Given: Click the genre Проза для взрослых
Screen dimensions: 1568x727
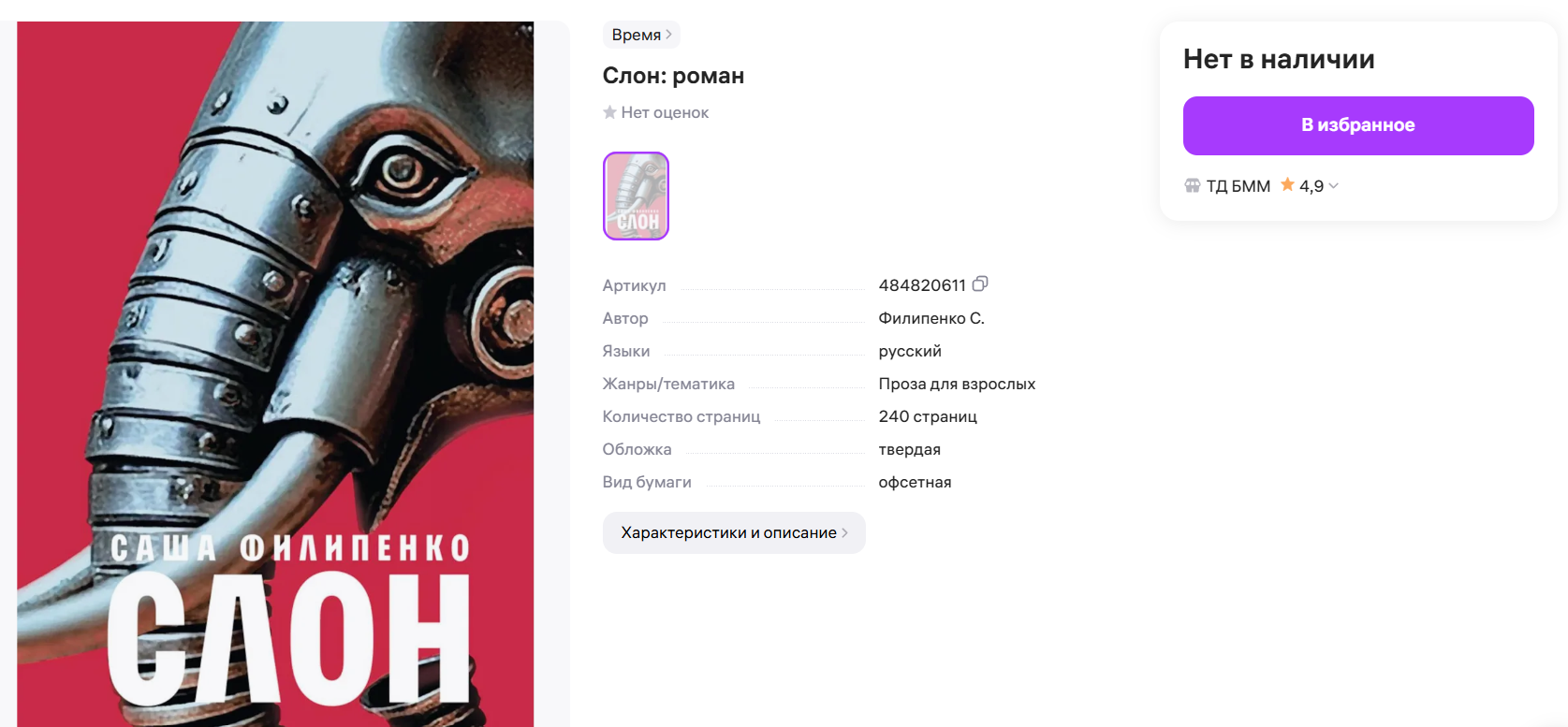Looking at the screenshot, I should pos(957,384).
